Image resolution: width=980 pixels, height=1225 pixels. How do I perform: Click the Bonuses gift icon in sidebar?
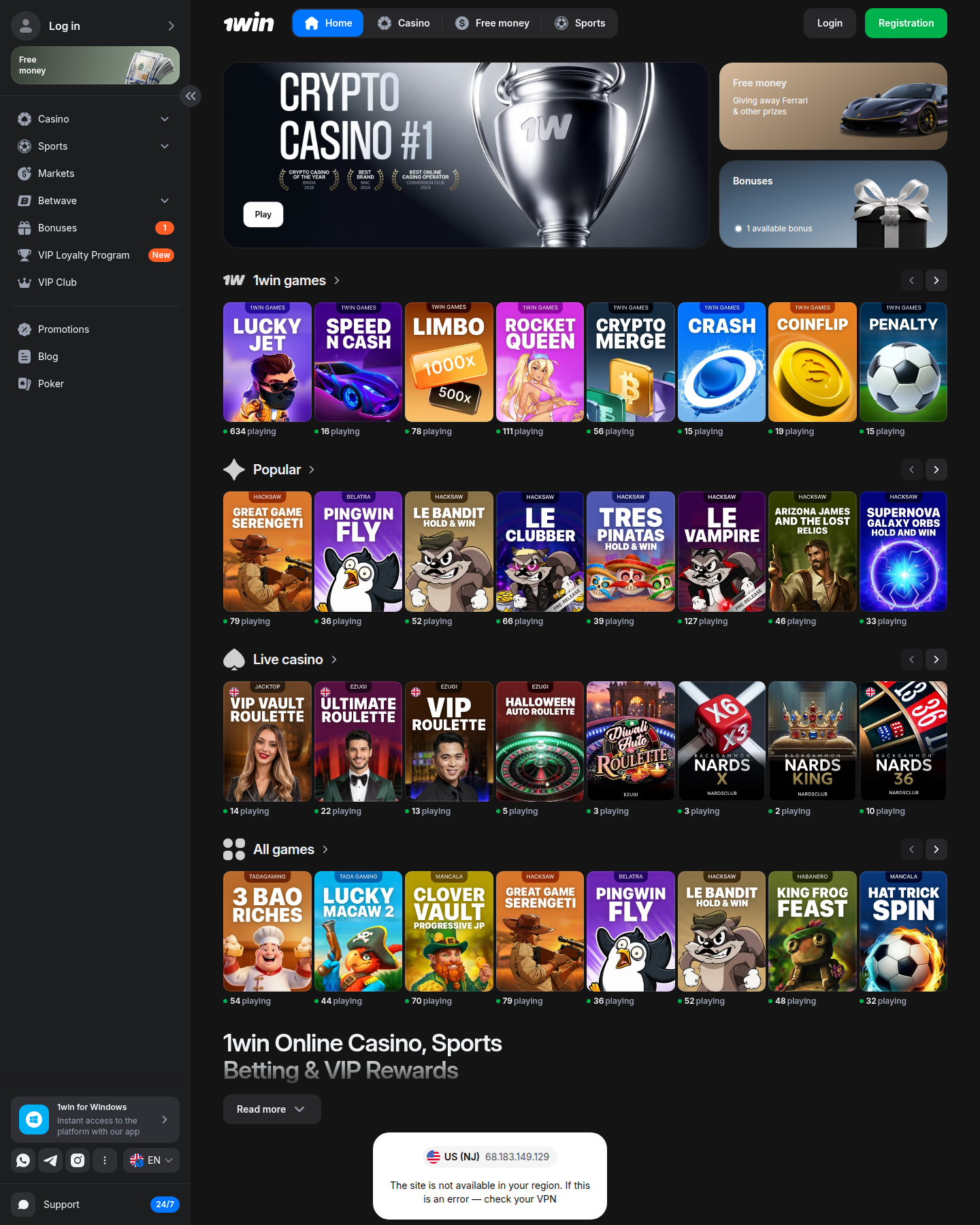24,228
